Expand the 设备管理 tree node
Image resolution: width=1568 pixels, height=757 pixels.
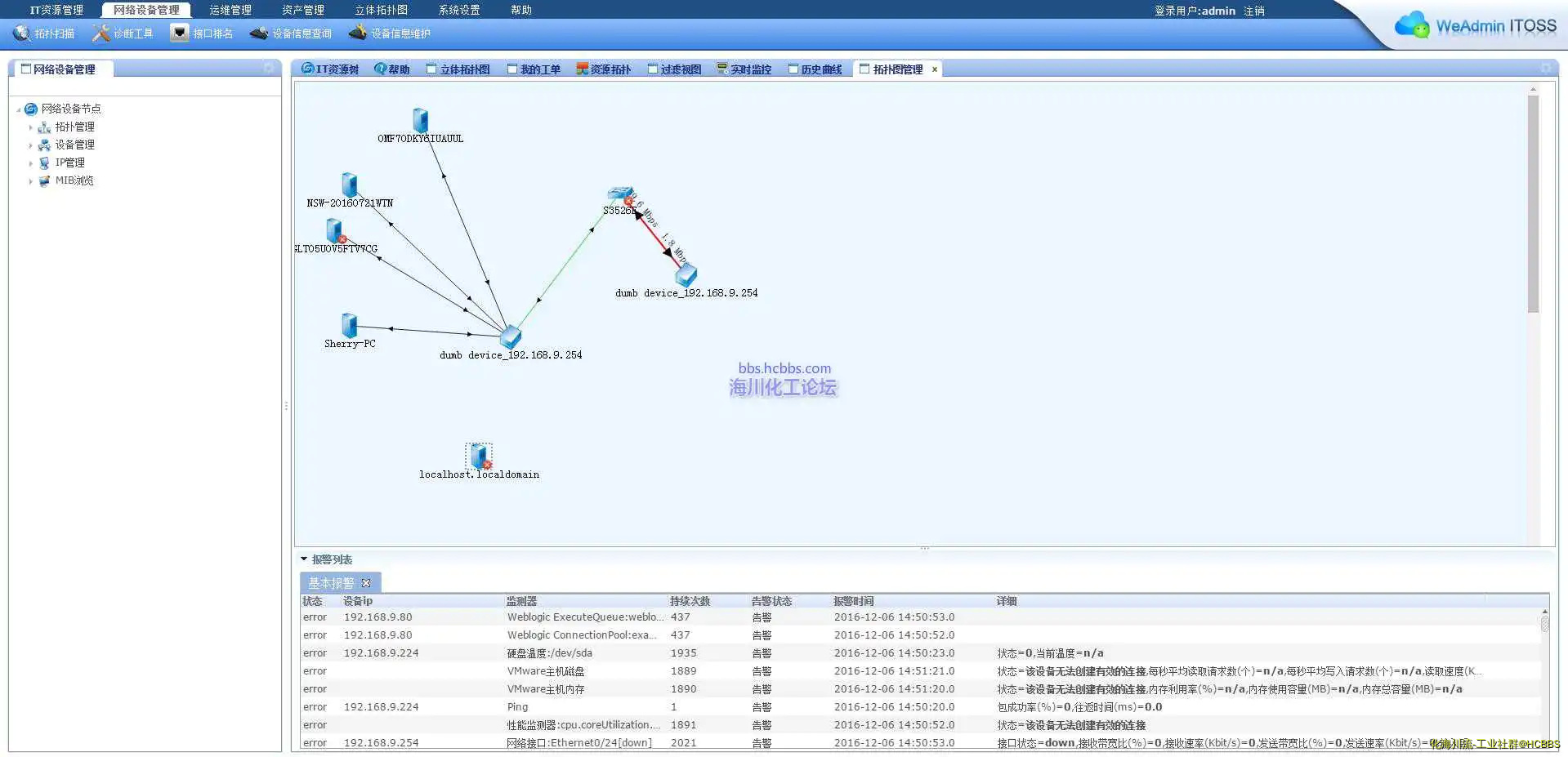point(31,145)
